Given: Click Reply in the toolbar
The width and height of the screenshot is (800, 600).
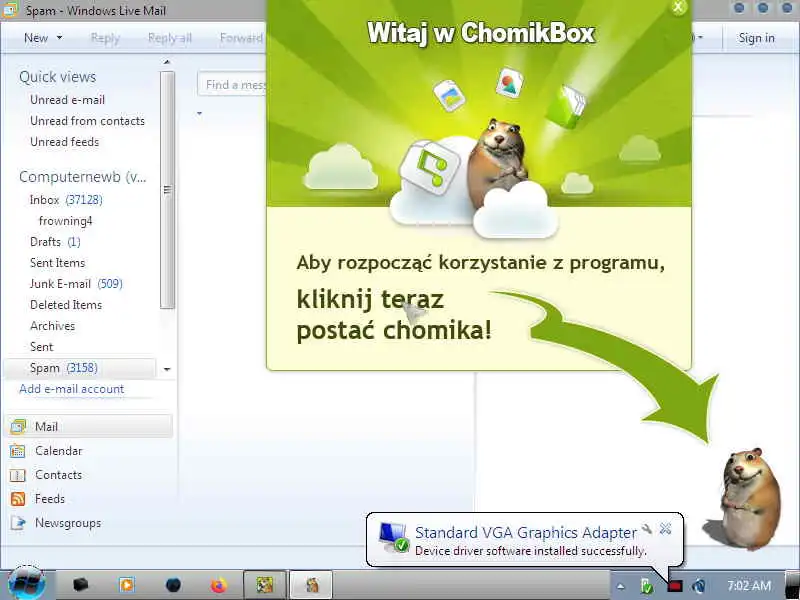Looking at the screenshot, I should 105,38.
